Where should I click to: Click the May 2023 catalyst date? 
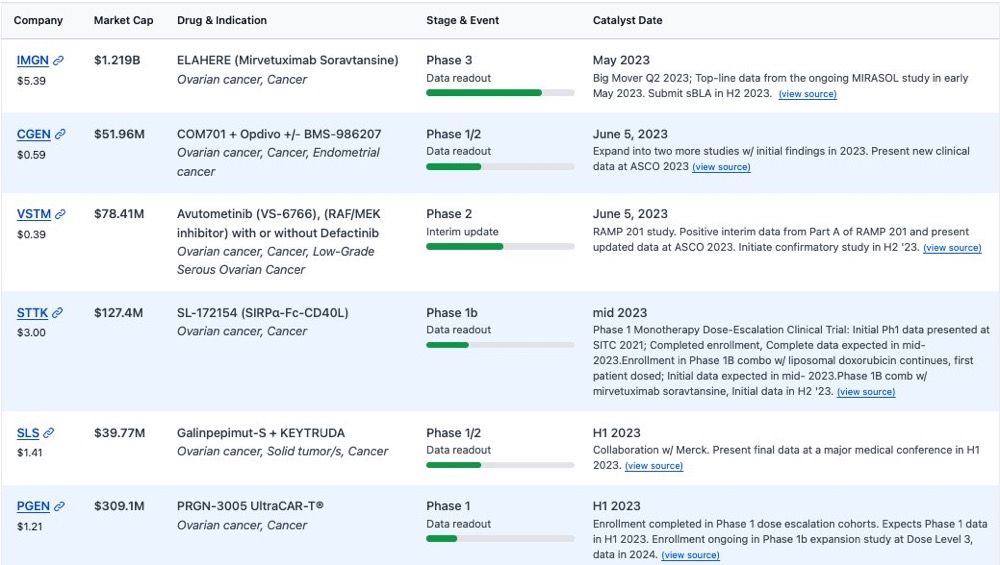tap(621, 61)
